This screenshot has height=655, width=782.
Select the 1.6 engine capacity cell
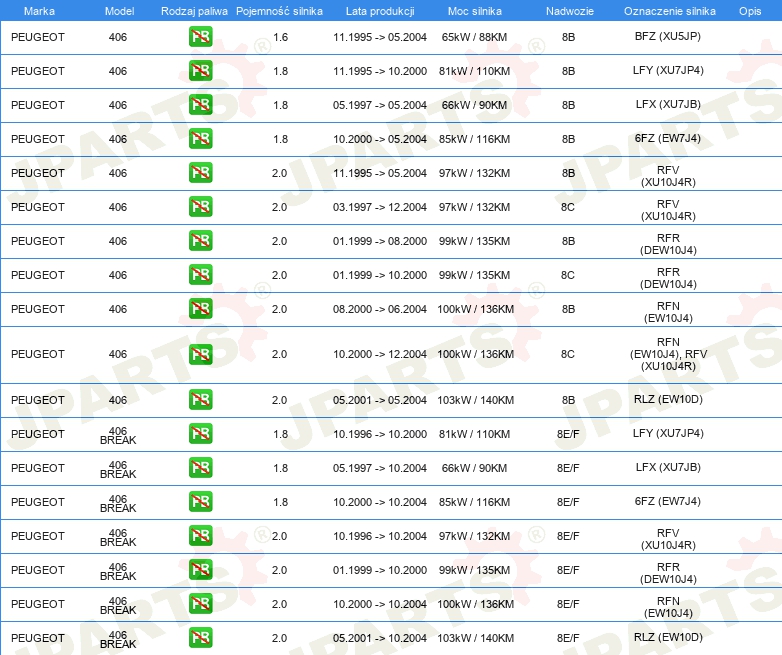tap(280, 37)
